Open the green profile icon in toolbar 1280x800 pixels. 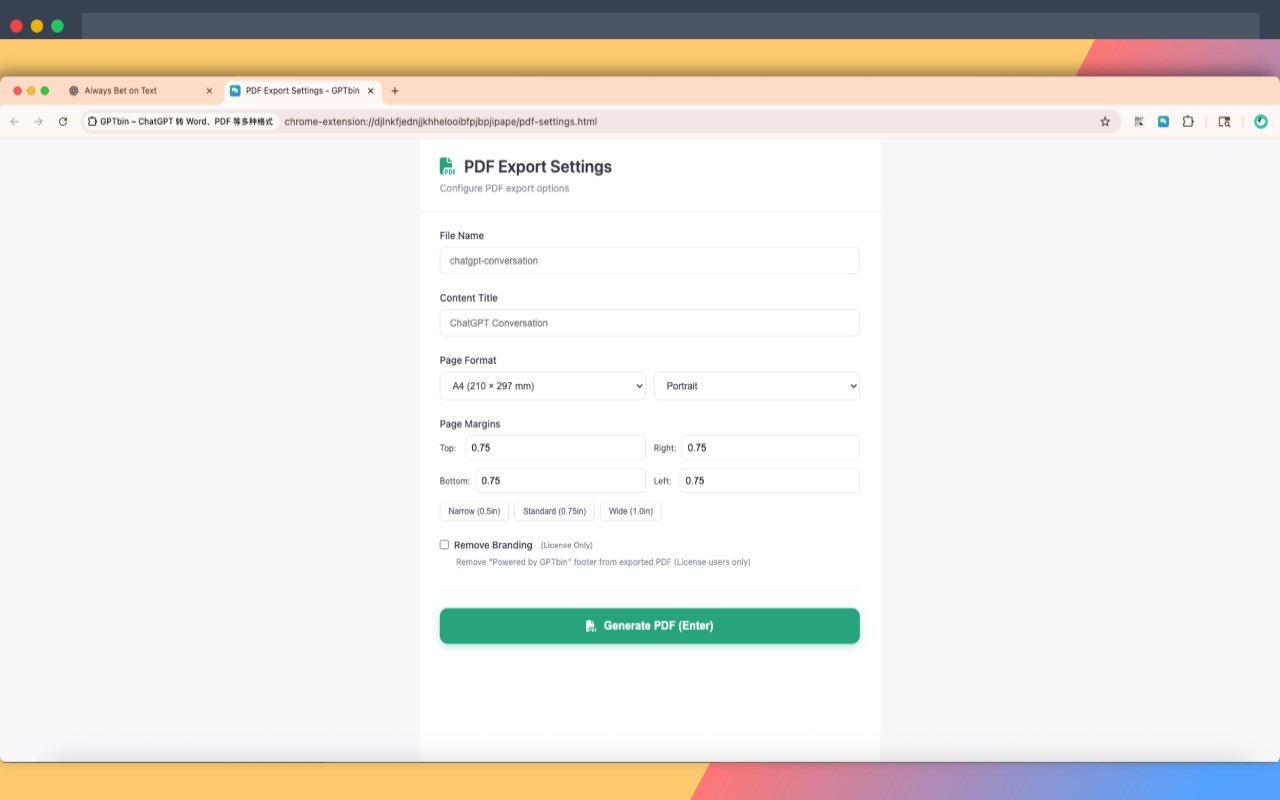point(1261,121)
